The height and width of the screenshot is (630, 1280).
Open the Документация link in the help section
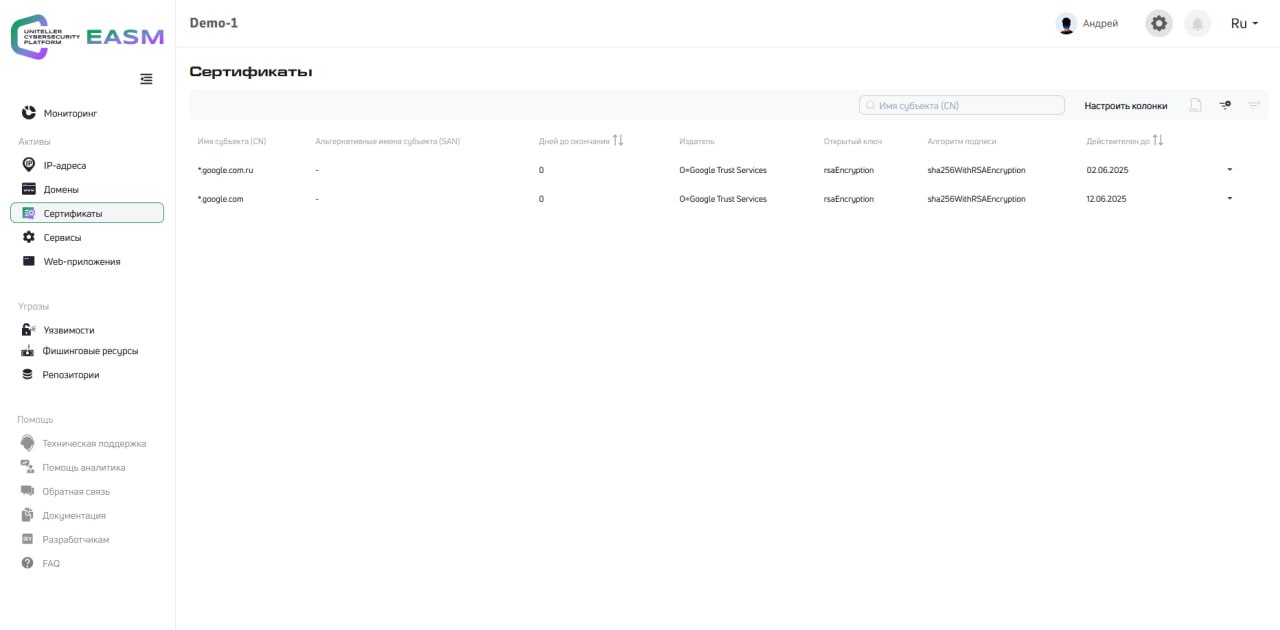click(73, 515)
